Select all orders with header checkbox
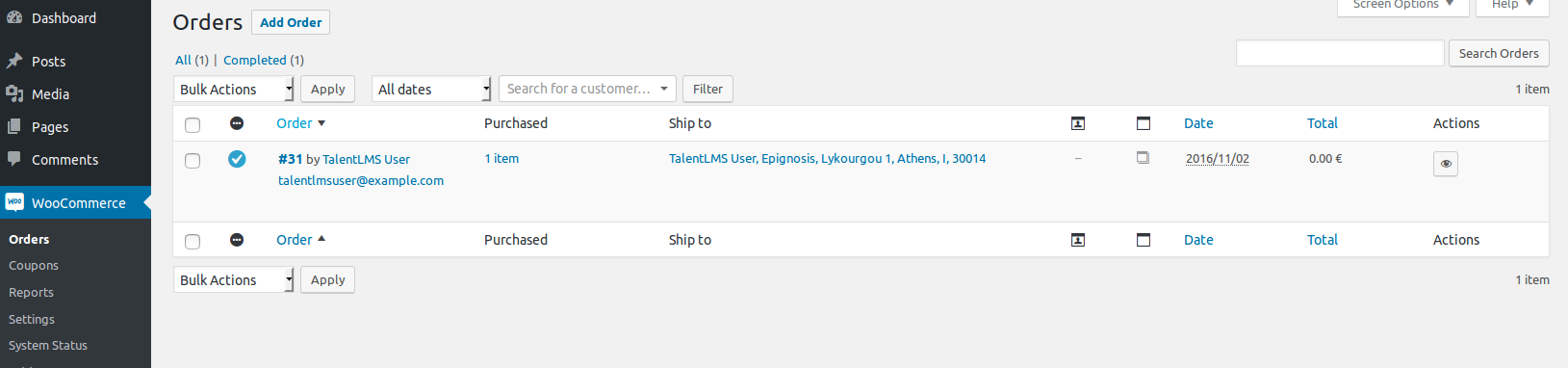Screen dimensions: 1568x368 point(193,124)
